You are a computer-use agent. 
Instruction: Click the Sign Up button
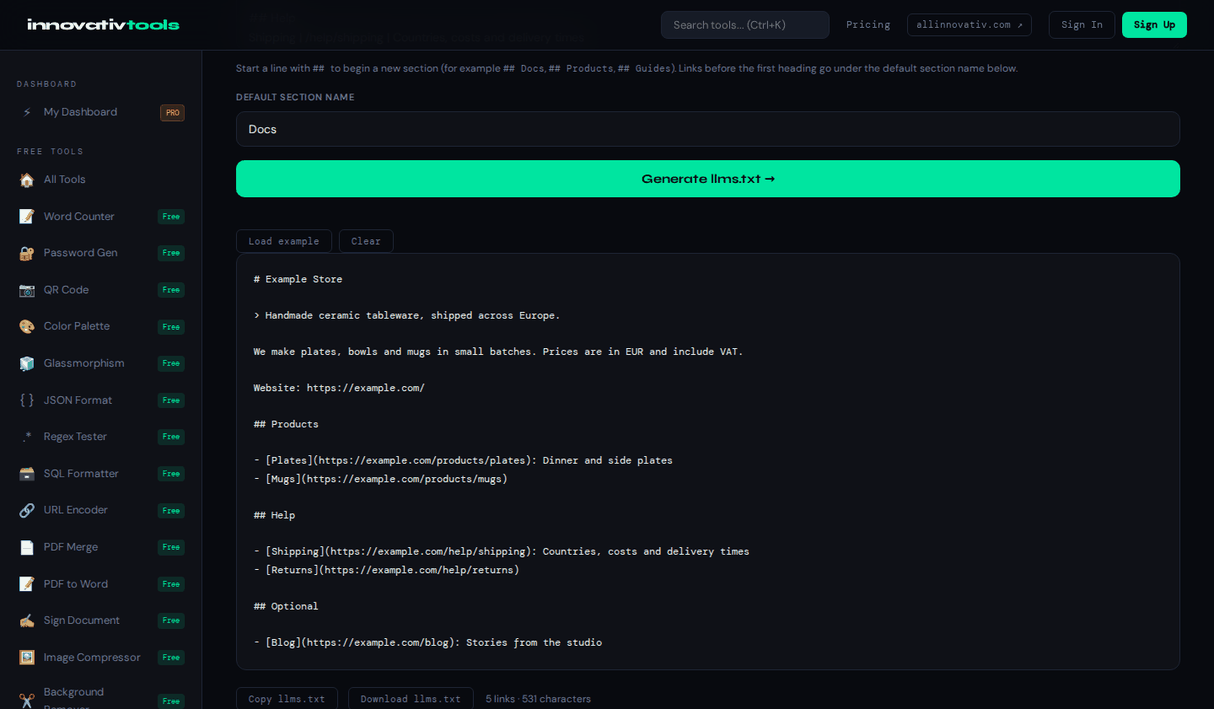(1154, 25)
